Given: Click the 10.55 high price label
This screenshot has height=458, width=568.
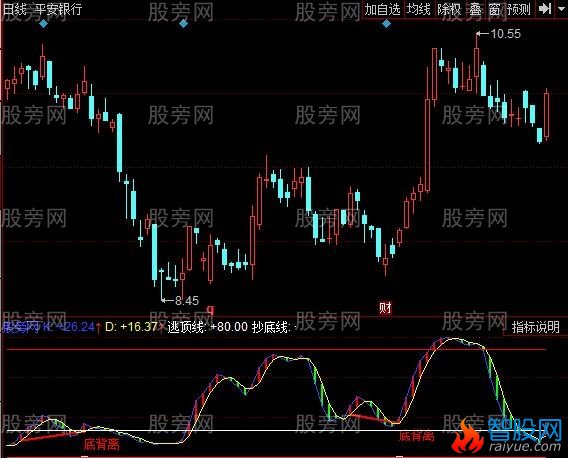Looking at the screenshot, I should coord(505,34).
